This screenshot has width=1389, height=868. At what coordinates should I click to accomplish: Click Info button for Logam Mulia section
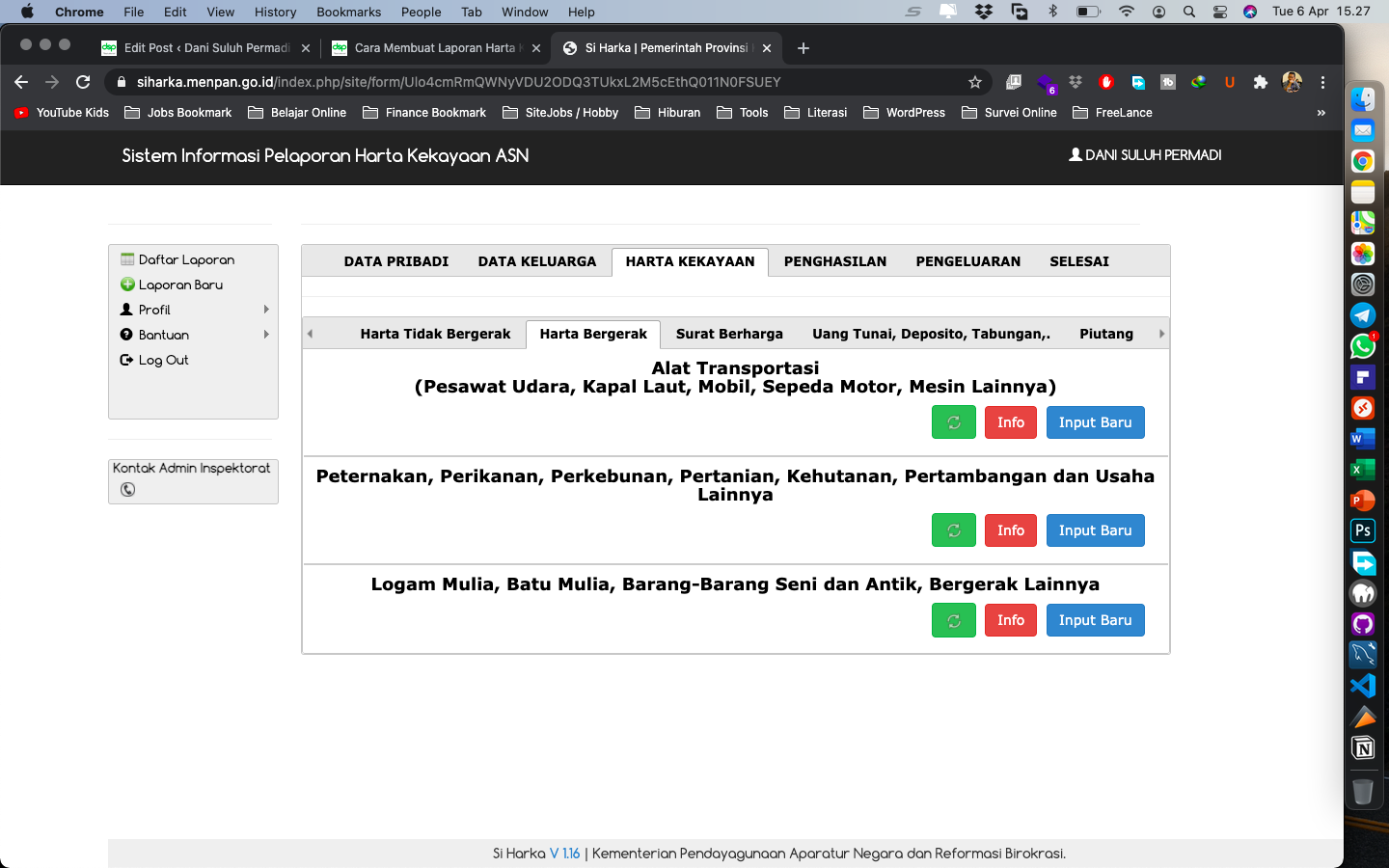click(x=1010, y=620)
